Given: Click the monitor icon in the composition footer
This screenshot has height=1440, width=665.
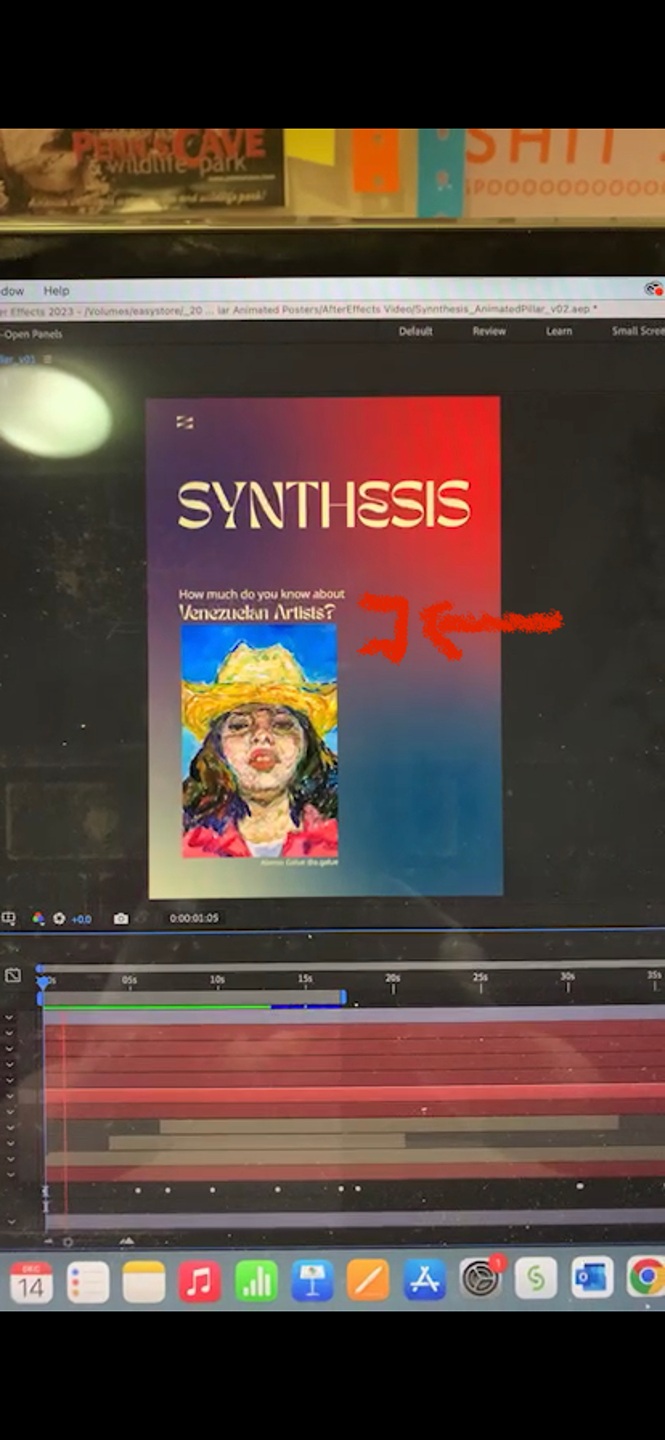Looking at the screenshot, I should [x=9, y=918].
